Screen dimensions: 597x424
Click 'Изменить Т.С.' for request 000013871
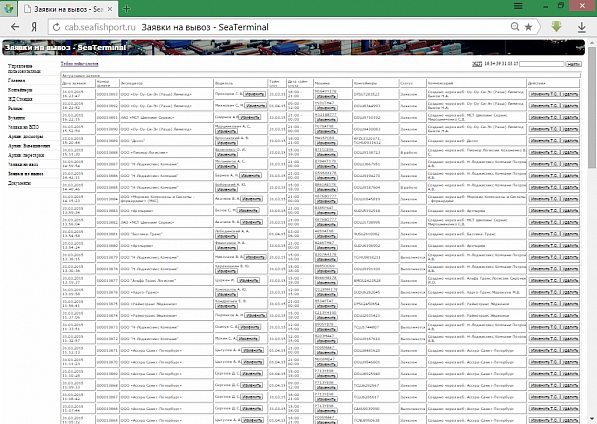coord(544,350)
